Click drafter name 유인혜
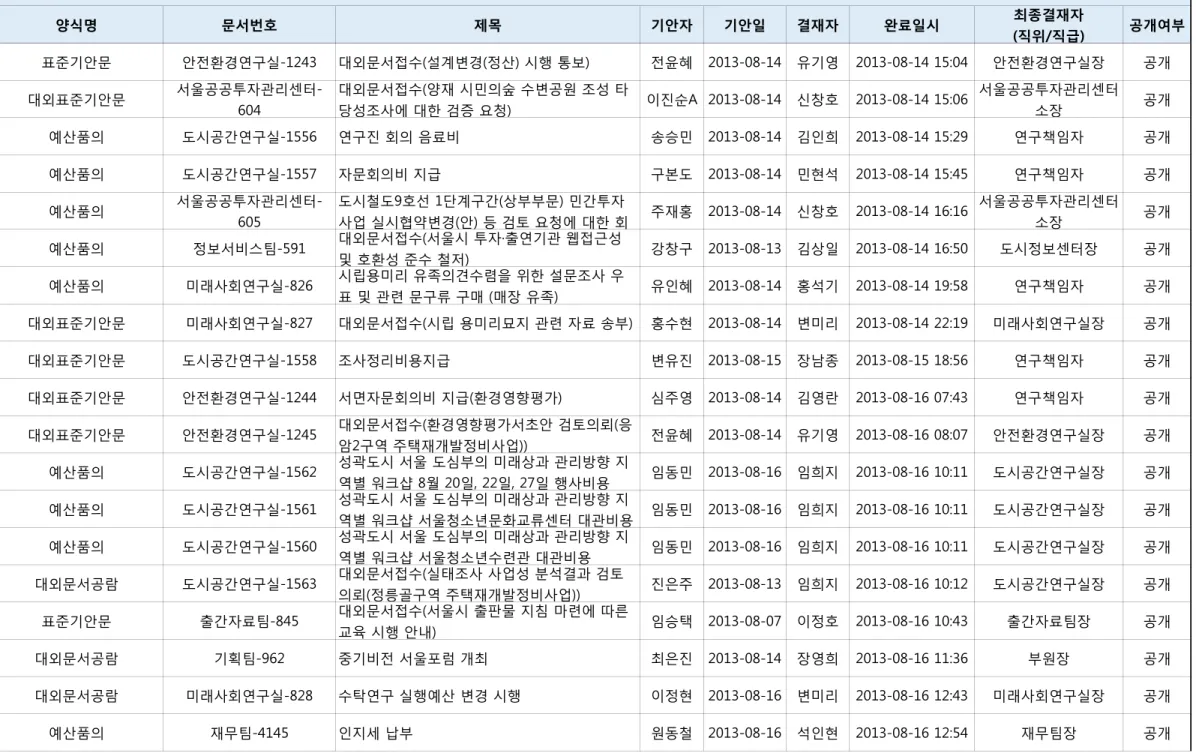The image size is (1196, 753). pyautogui.click(x=671, y=286)
